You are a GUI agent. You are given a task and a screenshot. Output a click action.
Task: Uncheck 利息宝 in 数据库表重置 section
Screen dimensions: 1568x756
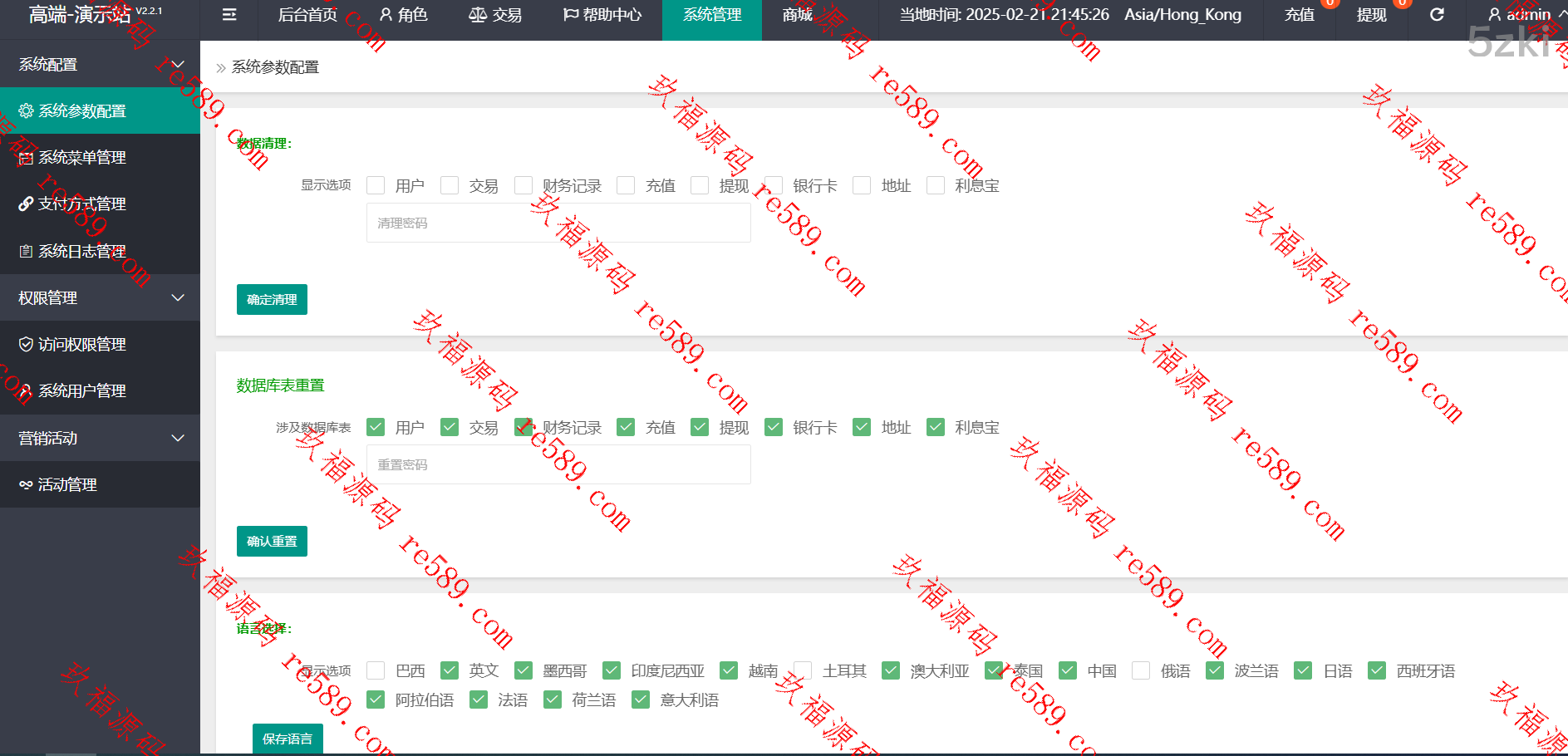click(x=936, y=427)
